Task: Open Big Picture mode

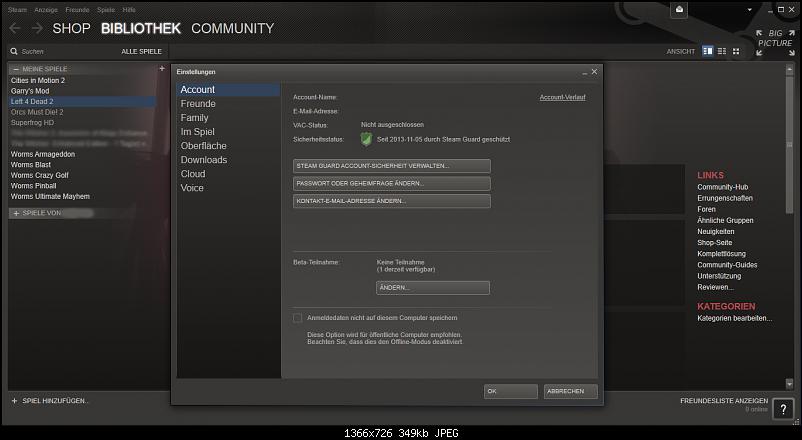Action: (x=775, y=36)
